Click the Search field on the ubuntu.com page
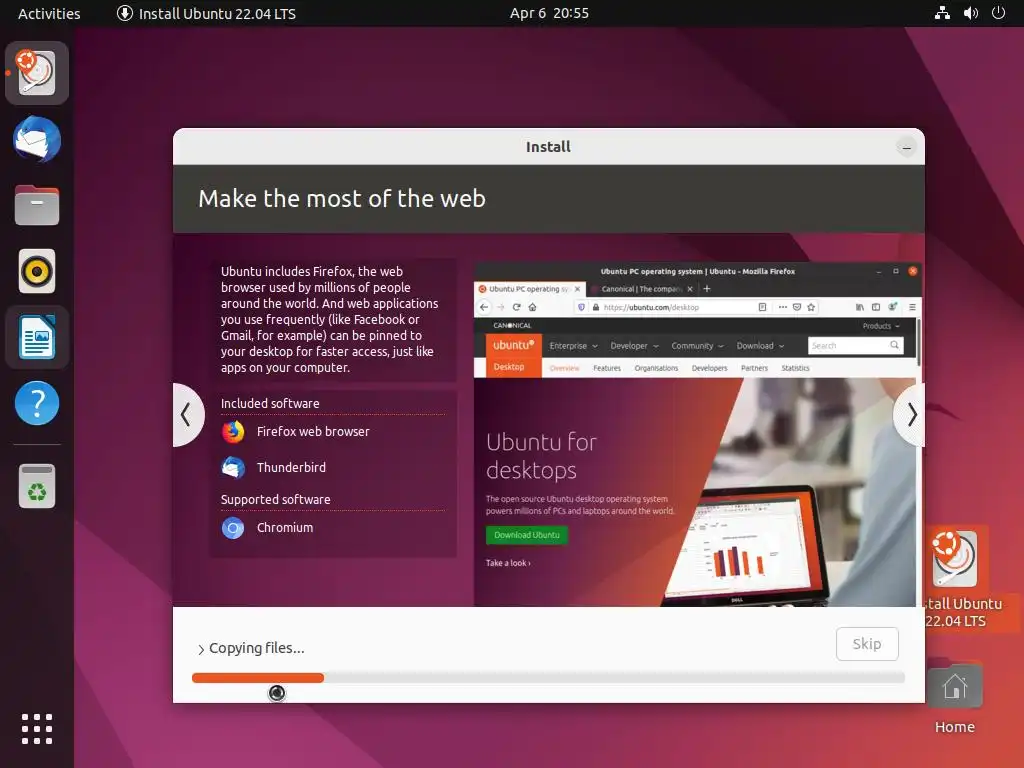This screenshot has height=768, width=1024. (x=856, y=345)
